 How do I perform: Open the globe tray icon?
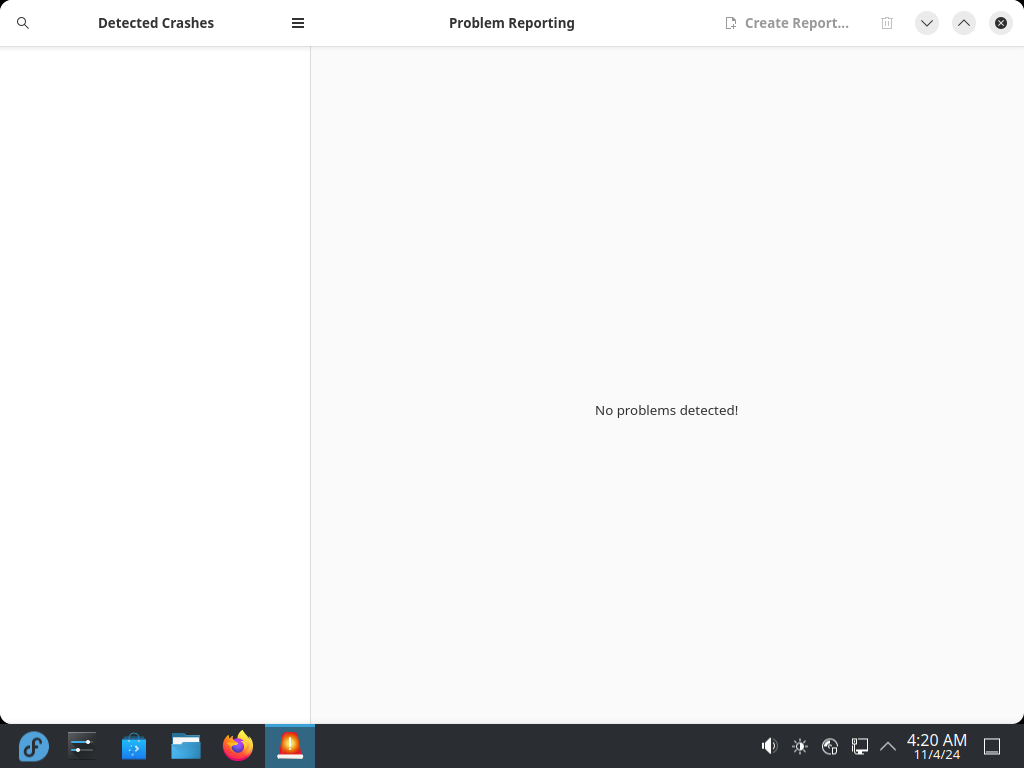tap(830, 746)
